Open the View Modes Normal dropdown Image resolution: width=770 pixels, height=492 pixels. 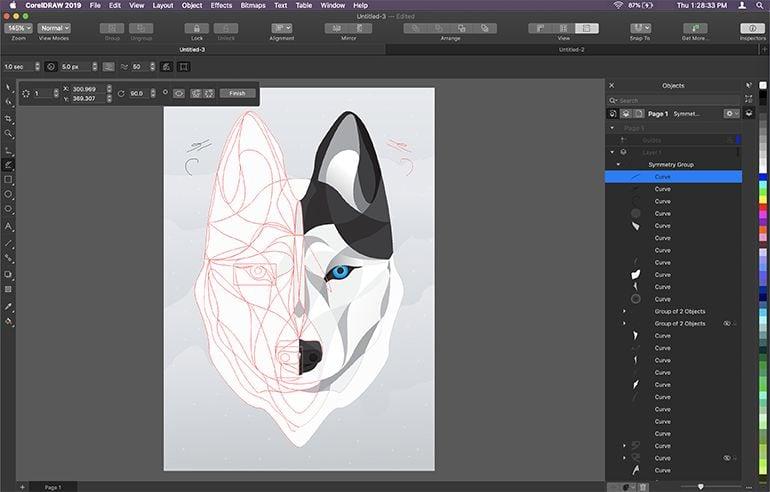click(54, 28)
